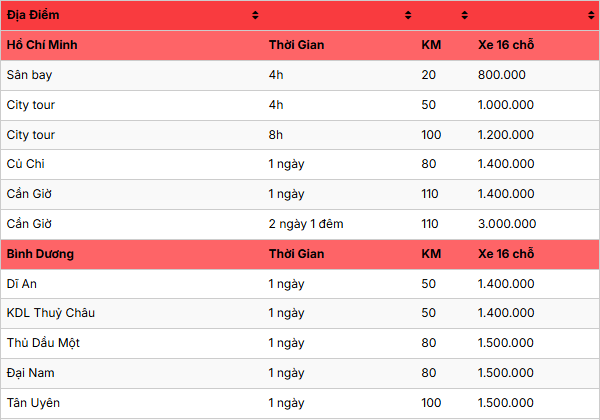
Task: Click the 8h duration cell
Action: pos(276,135)
